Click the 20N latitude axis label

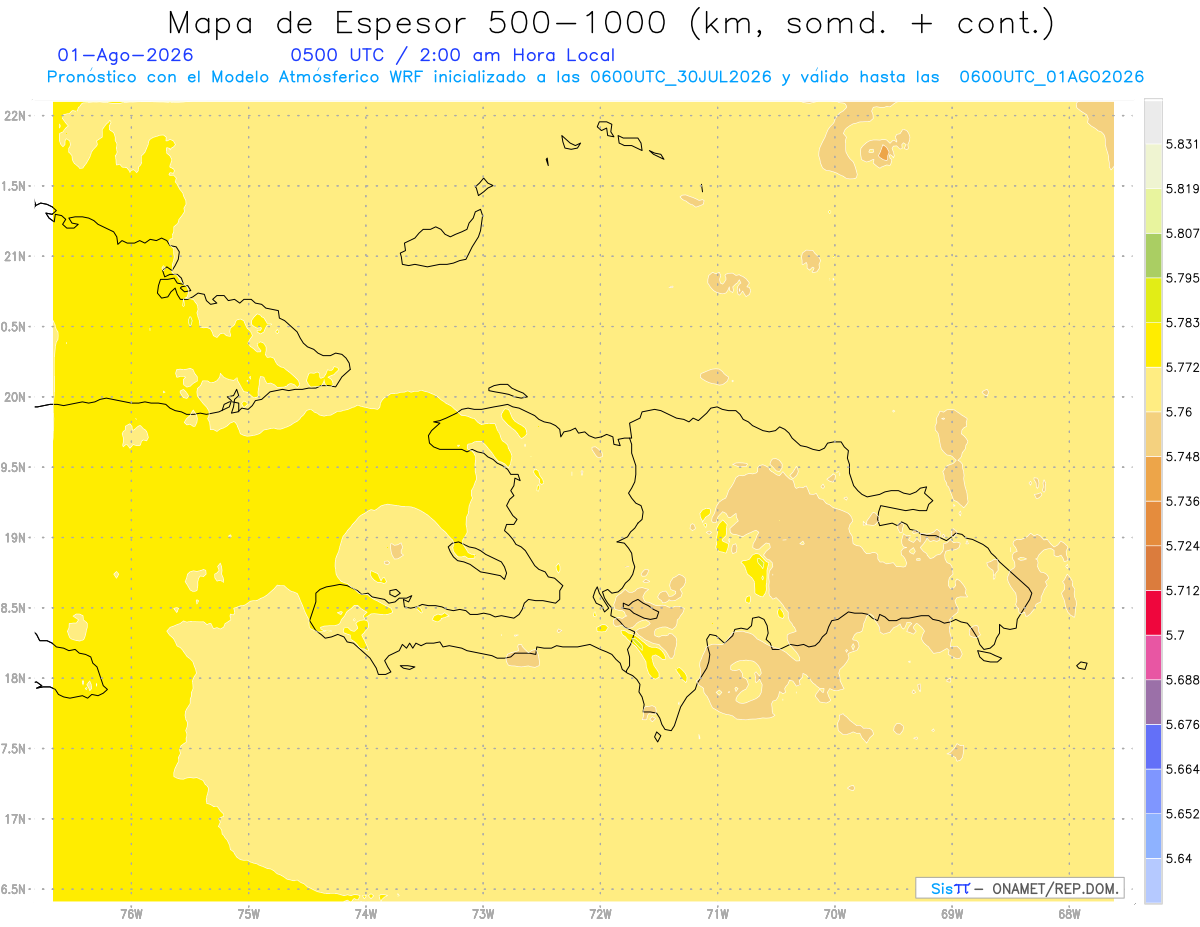[x=15, y=397]
